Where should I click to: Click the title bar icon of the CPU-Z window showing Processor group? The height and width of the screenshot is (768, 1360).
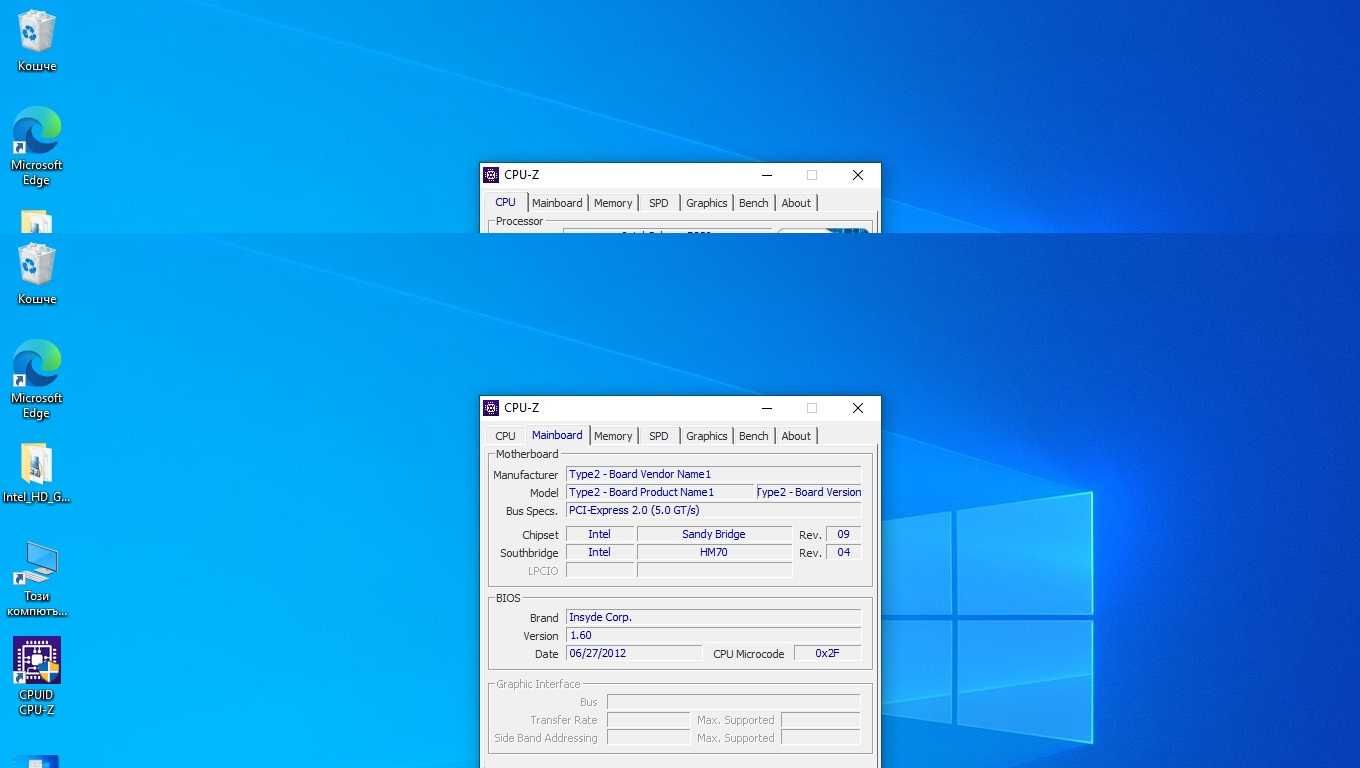tap(491, 175)
